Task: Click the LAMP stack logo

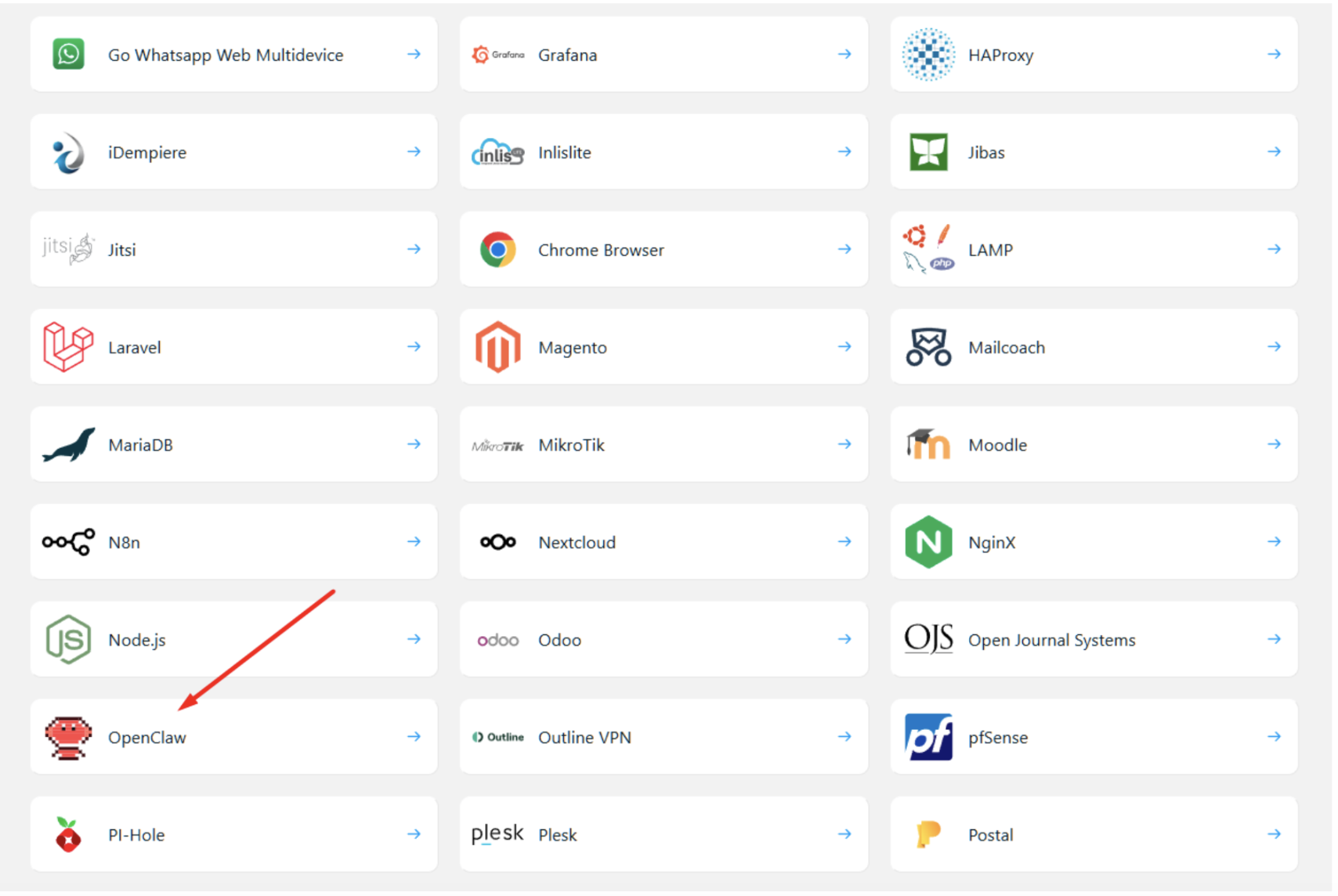Action: (x=928, y=249)
